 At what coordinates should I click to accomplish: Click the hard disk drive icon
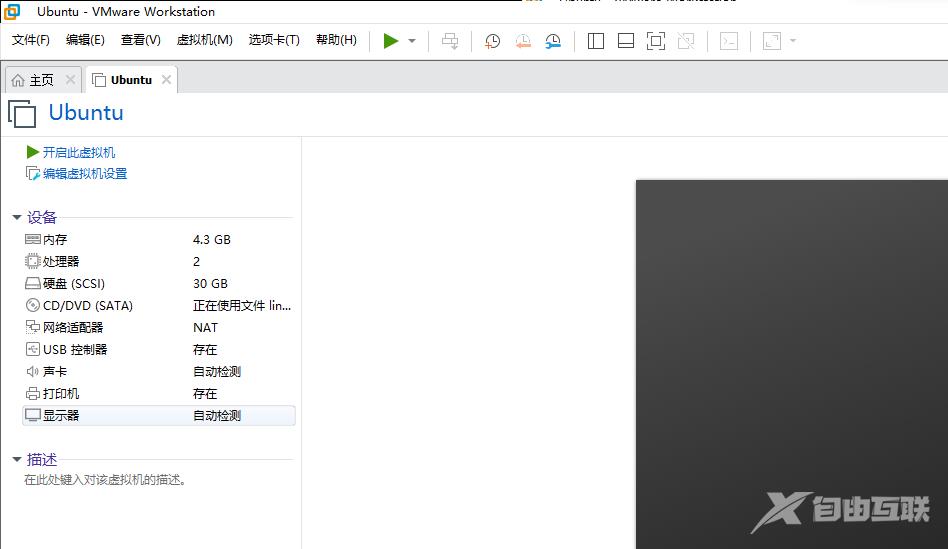33,284
